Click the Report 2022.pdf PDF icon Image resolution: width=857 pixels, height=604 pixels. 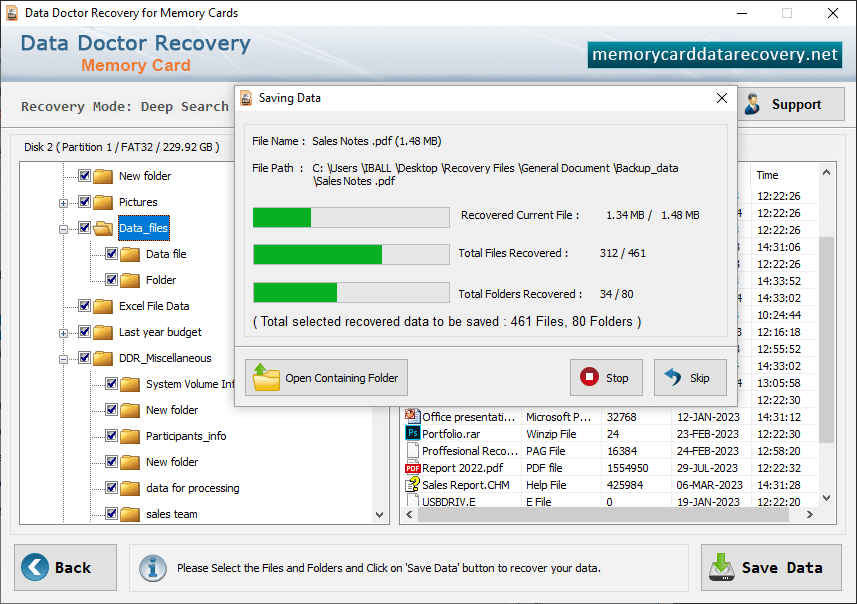coord(413,468)
